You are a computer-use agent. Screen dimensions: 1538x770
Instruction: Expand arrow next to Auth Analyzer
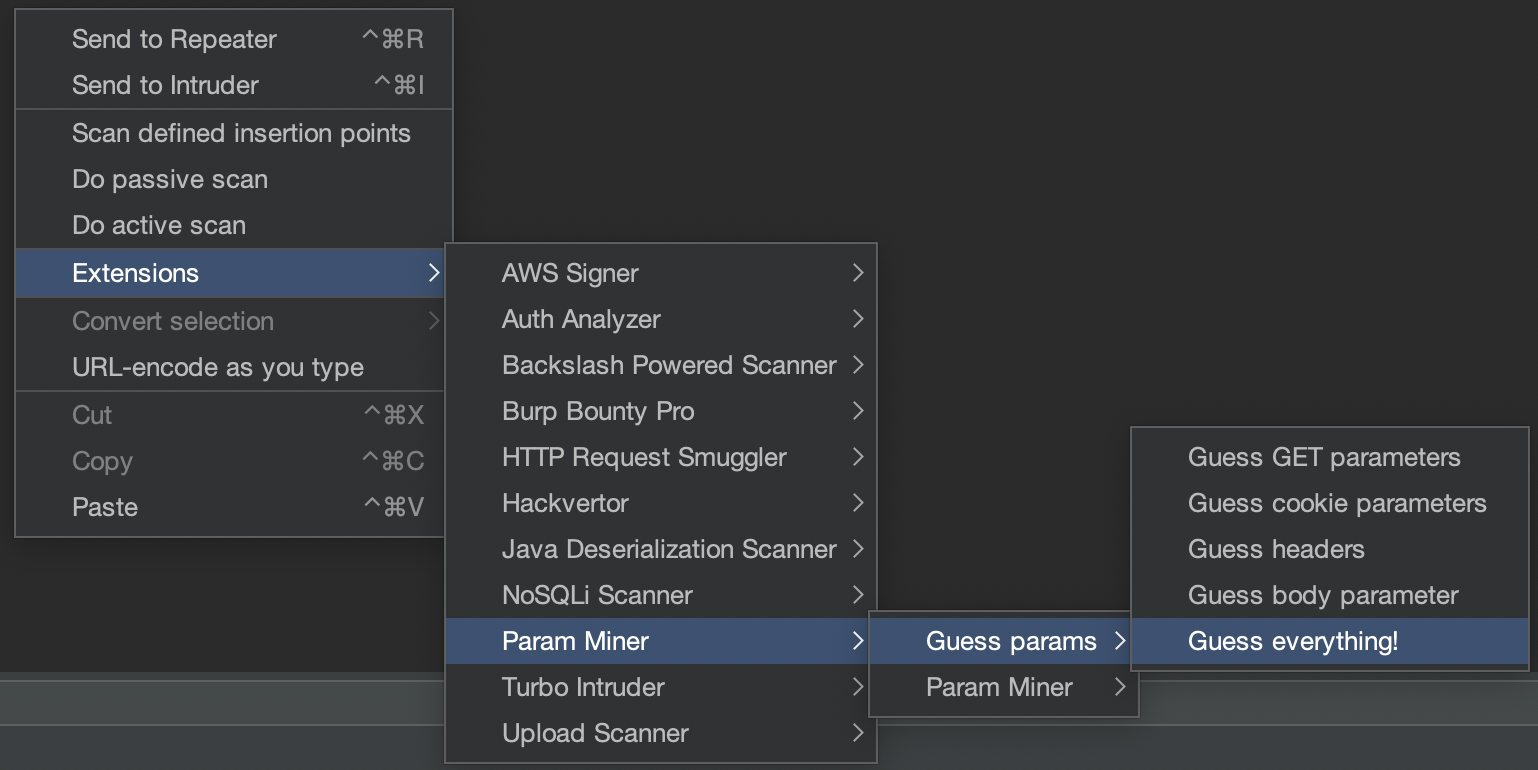(x=858, y=319)
